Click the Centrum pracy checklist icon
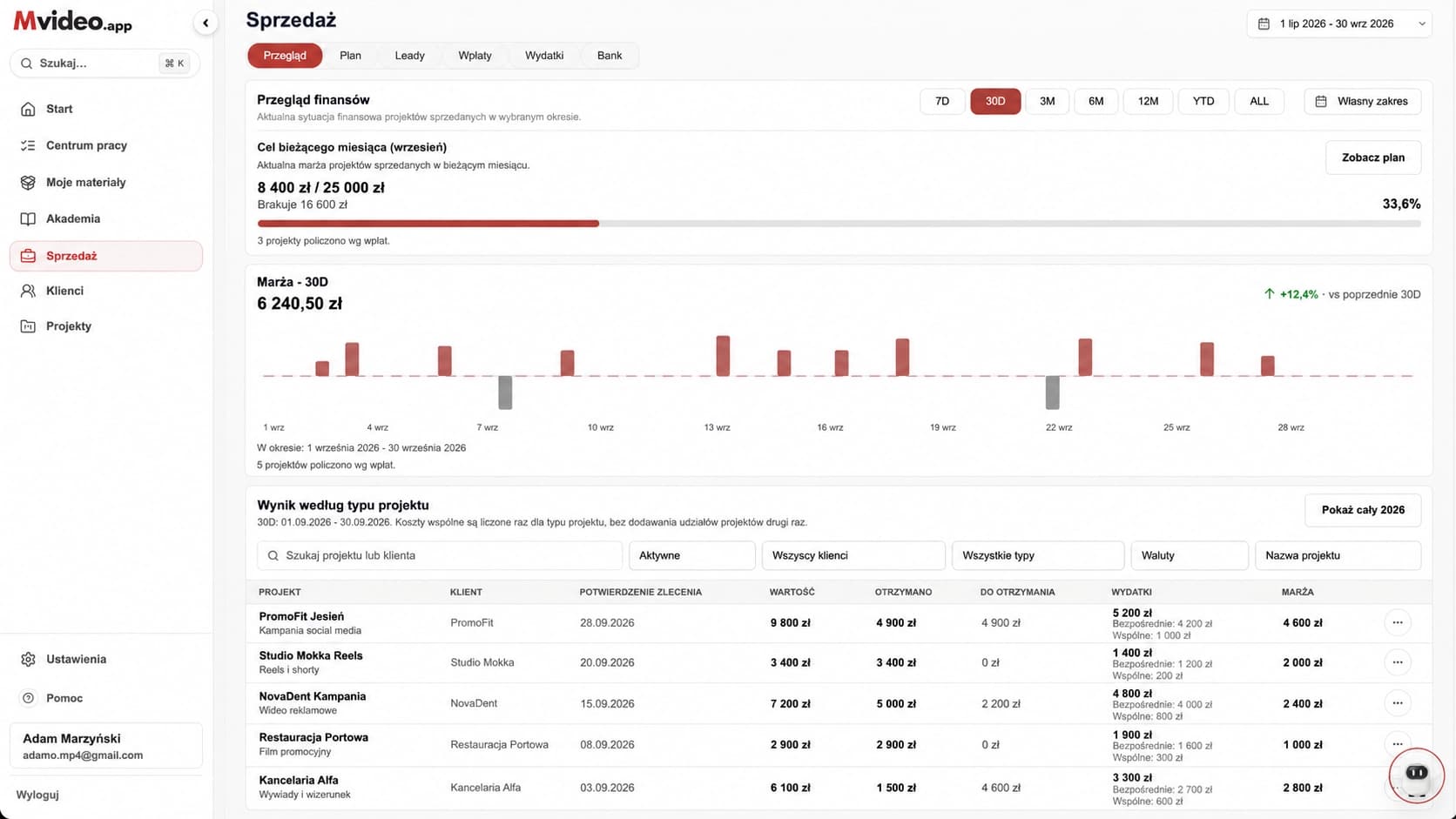Image resolution: width=1456 pixels, height=819 pixels. (x=28, y=145)
